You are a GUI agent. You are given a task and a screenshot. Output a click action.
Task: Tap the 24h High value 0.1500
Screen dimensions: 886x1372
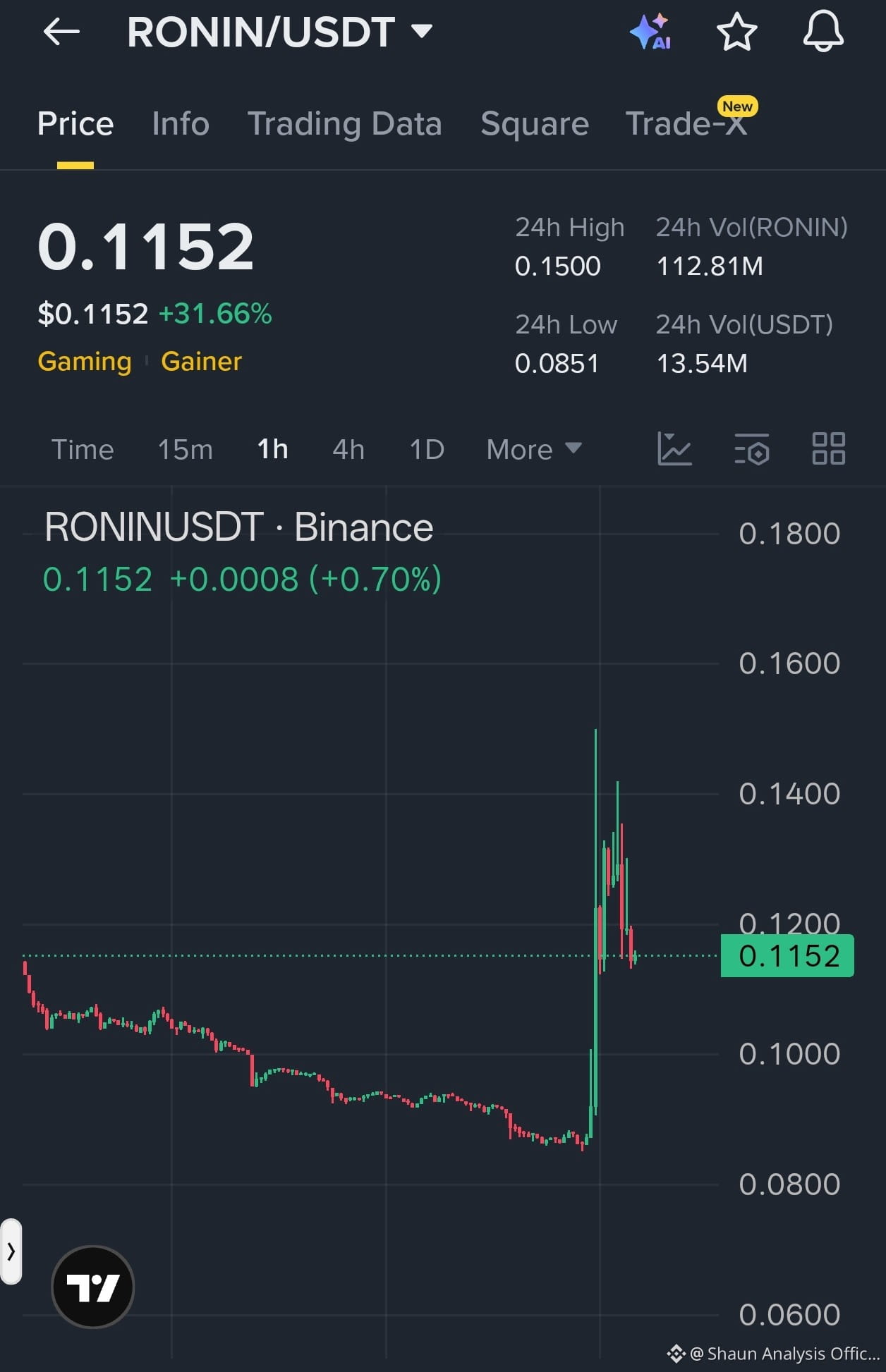tap(557, 267)
